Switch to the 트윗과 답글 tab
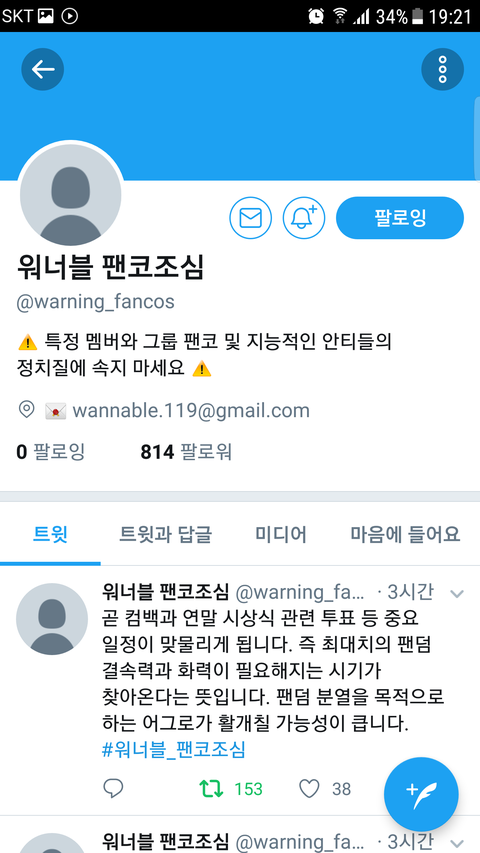This screenshot has width=480, height=853. [165, 535]
